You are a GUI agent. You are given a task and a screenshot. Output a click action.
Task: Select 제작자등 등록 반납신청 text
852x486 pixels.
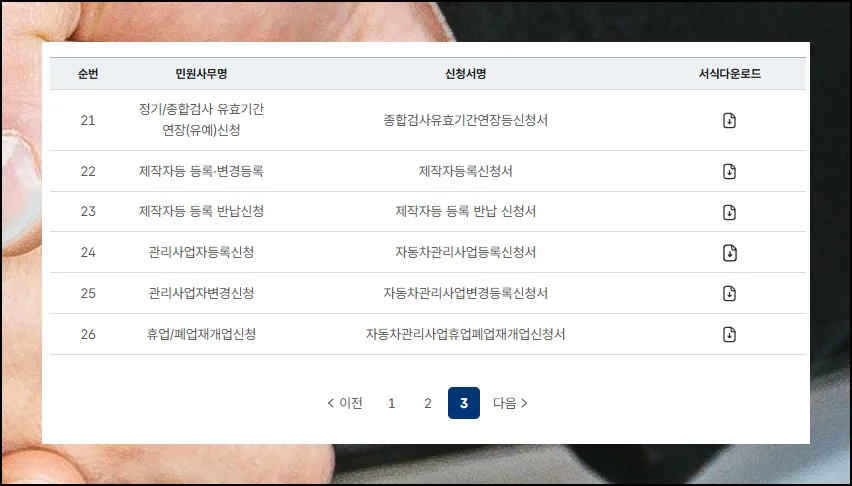201,211
